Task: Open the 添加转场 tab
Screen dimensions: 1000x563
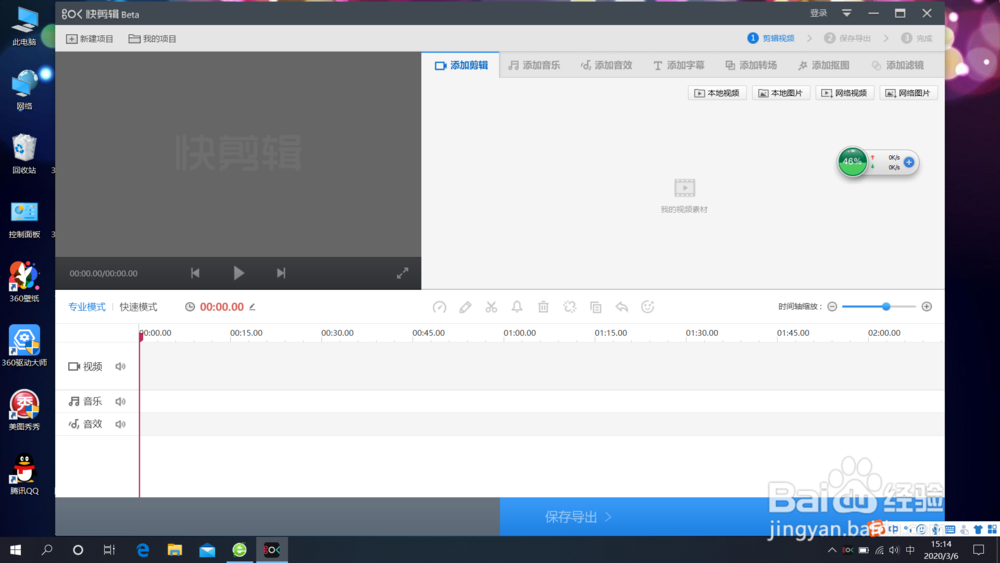Action: coord(751,65)
